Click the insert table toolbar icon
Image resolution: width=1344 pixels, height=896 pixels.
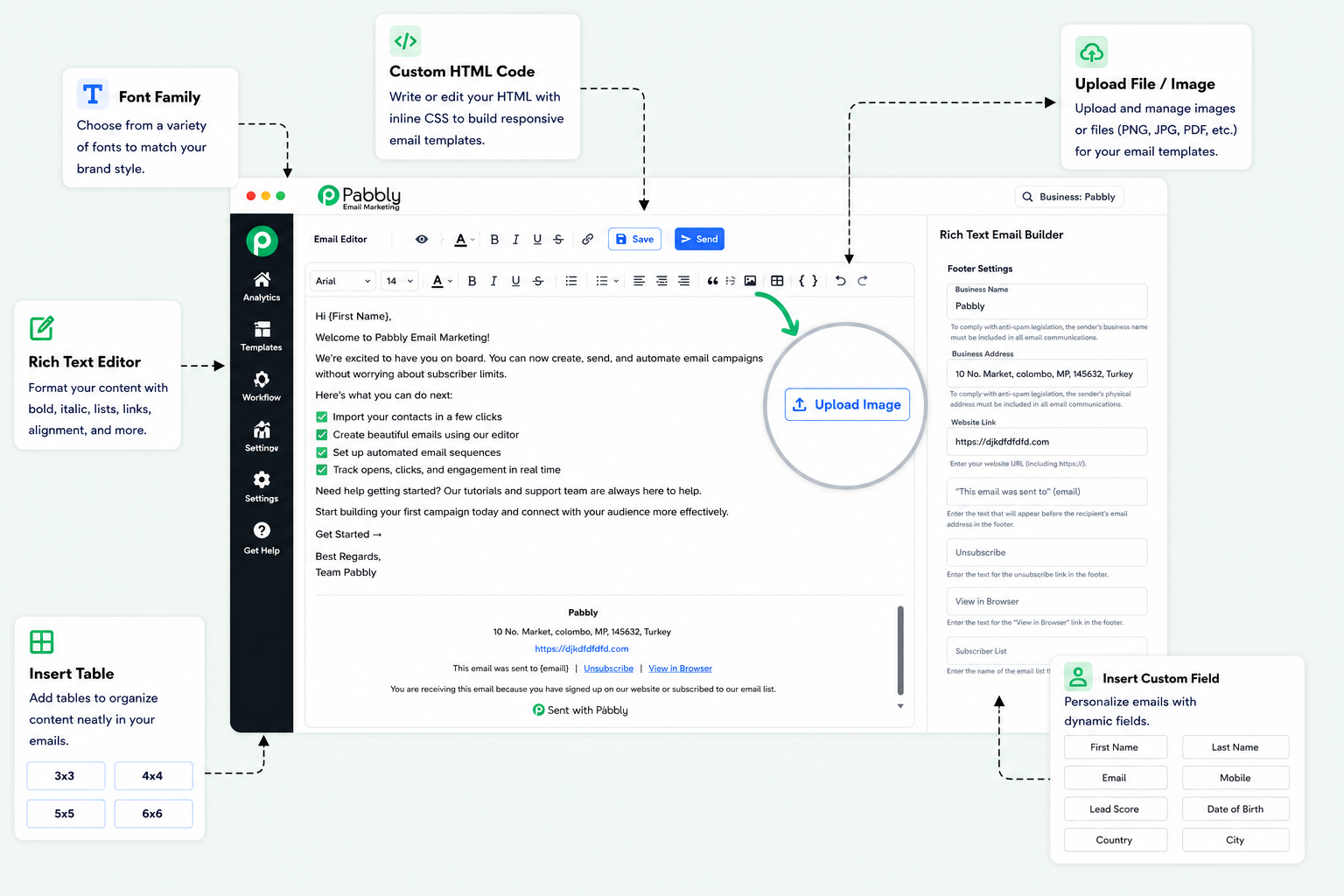pos(777,281)
